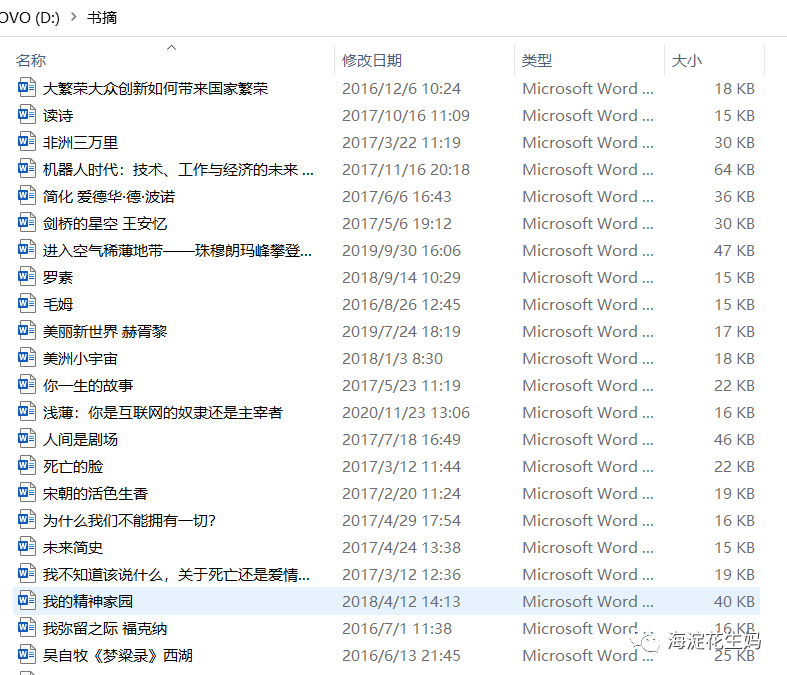Sort files by 修改日期 column header

pyautogui.click(x=372, y=61)
